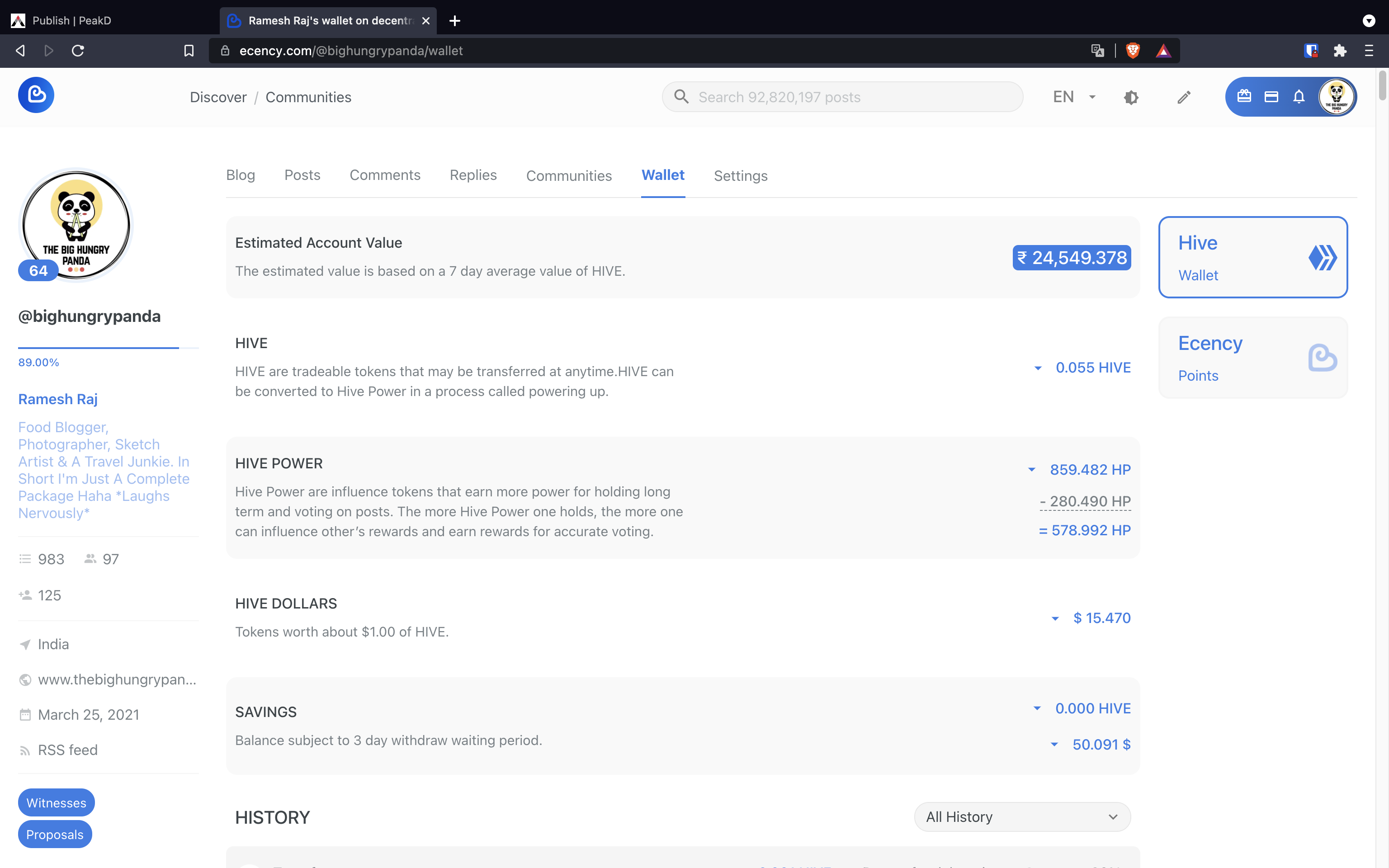Screen dimensions: 1389x868
Task: Open the Discover link
Action: [218, 97]
